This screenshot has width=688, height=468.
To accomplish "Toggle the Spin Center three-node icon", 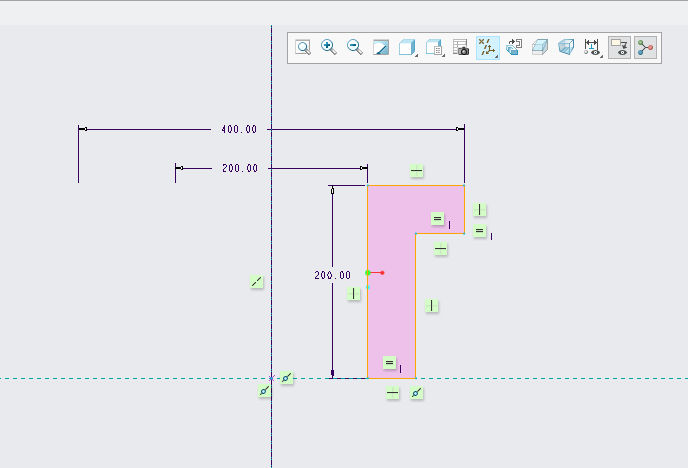I will click(x=645, y=48).
